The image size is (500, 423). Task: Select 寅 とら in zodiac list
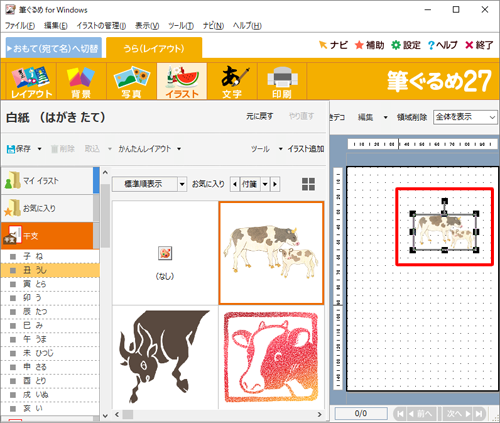tap(50, 284)
